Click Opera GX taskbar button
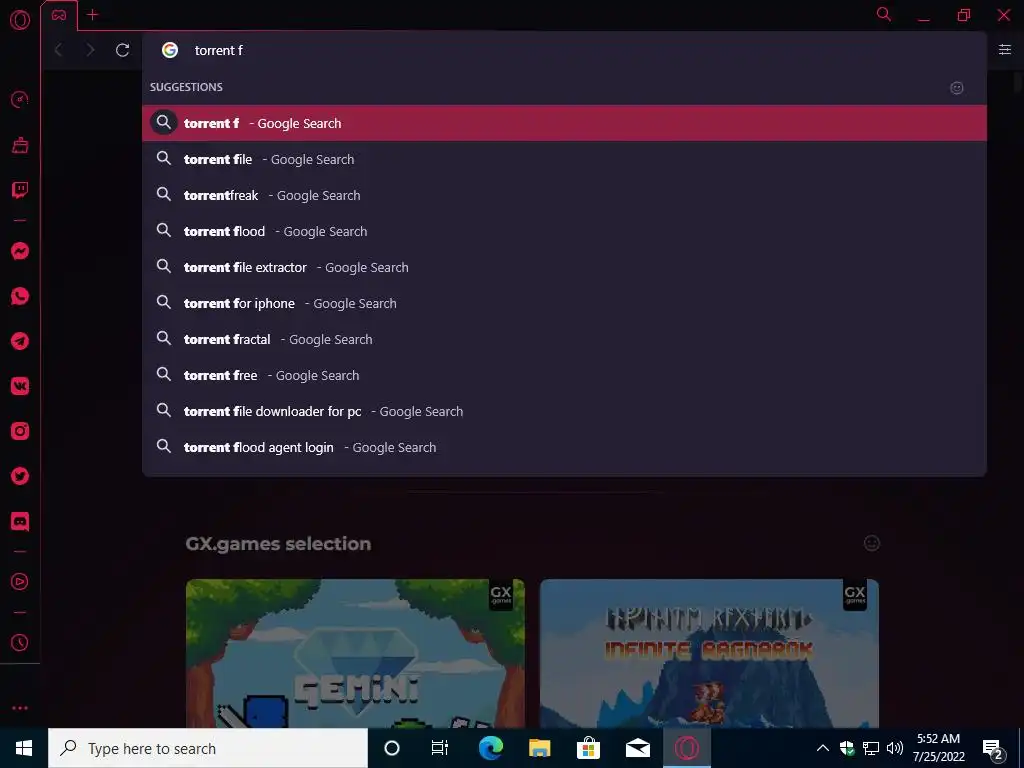The width and height of the screenshot is (1024, 768). [x=686, y=748]
